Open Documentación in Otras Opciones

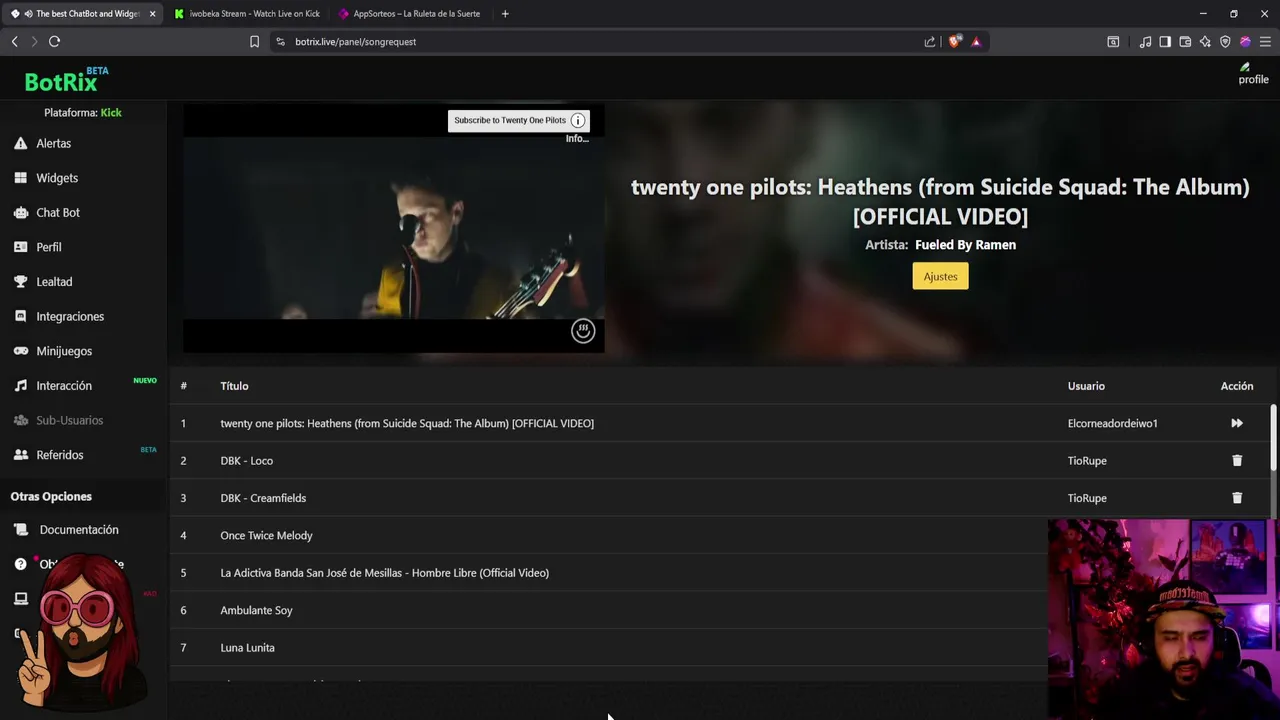pyautogui.click(x=79, y=530)
